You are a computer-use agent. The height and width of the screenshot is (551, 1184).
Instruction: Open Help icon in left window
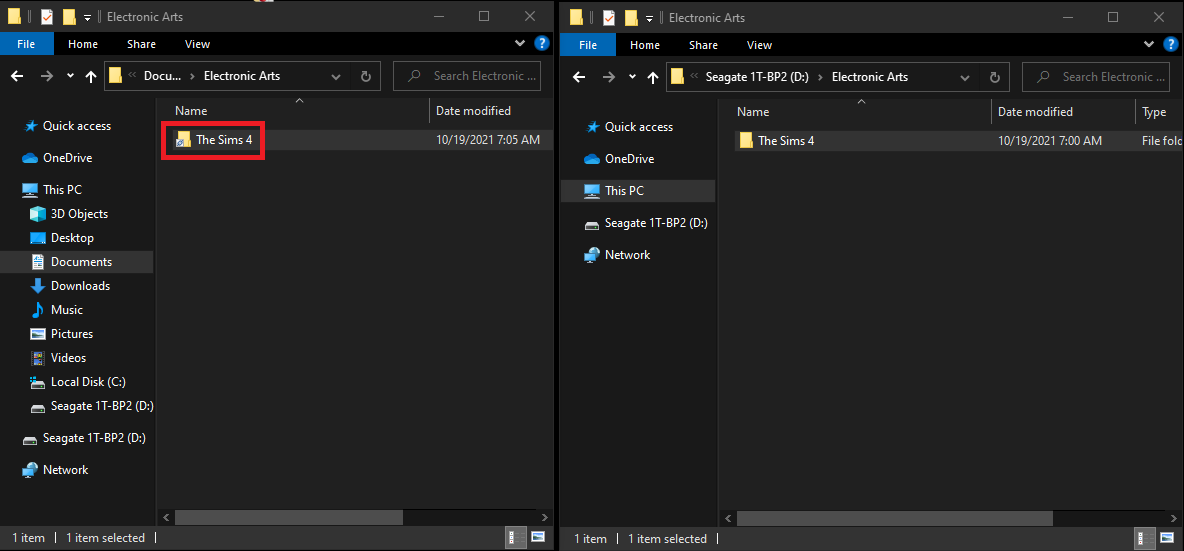pyautogui.click(x=541, y=43)
